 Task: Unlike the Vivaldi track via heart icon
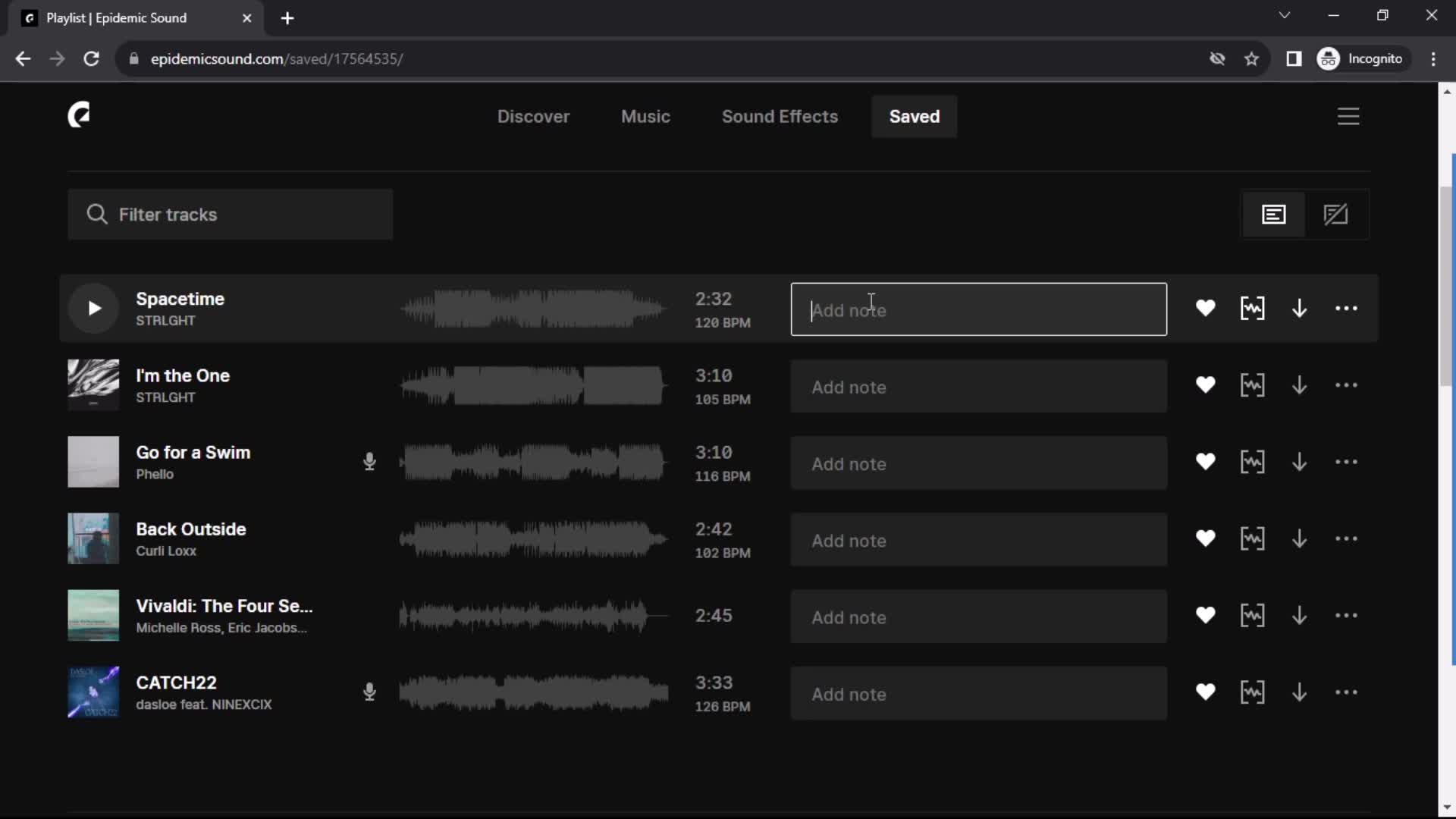(x=1205, y=615)
